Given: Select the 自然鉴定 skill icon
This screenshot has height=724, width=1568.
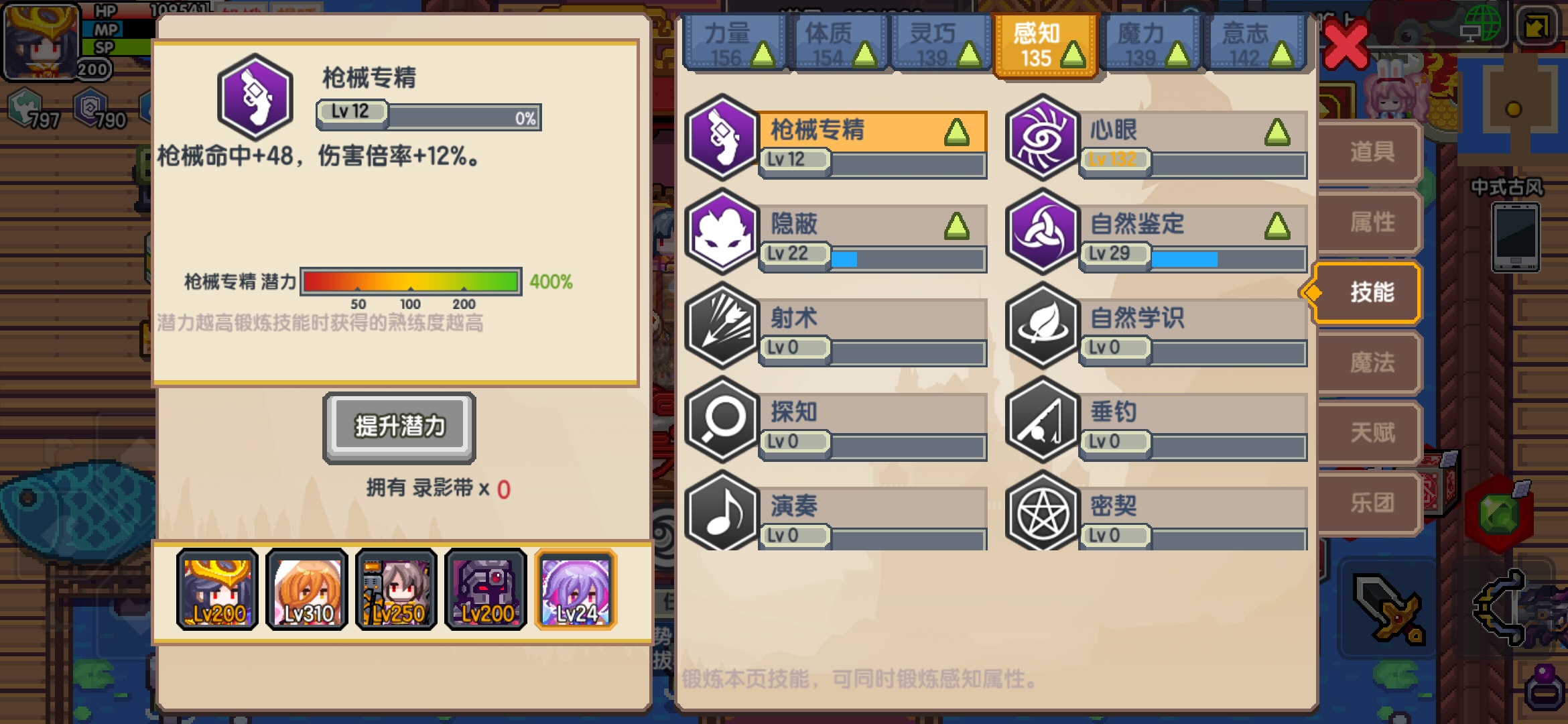Looking at the screenshot, I should [1042, 231].
